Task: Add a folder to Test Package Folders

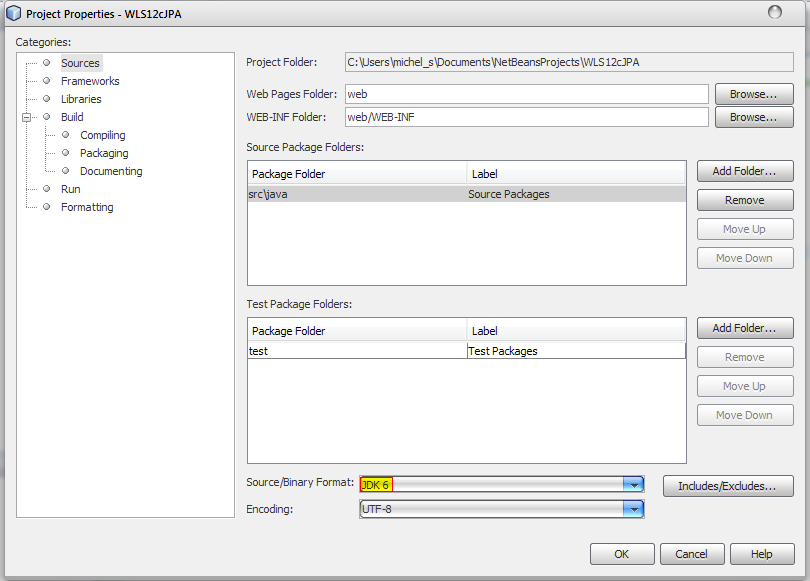Action: (x=744, y=328)
